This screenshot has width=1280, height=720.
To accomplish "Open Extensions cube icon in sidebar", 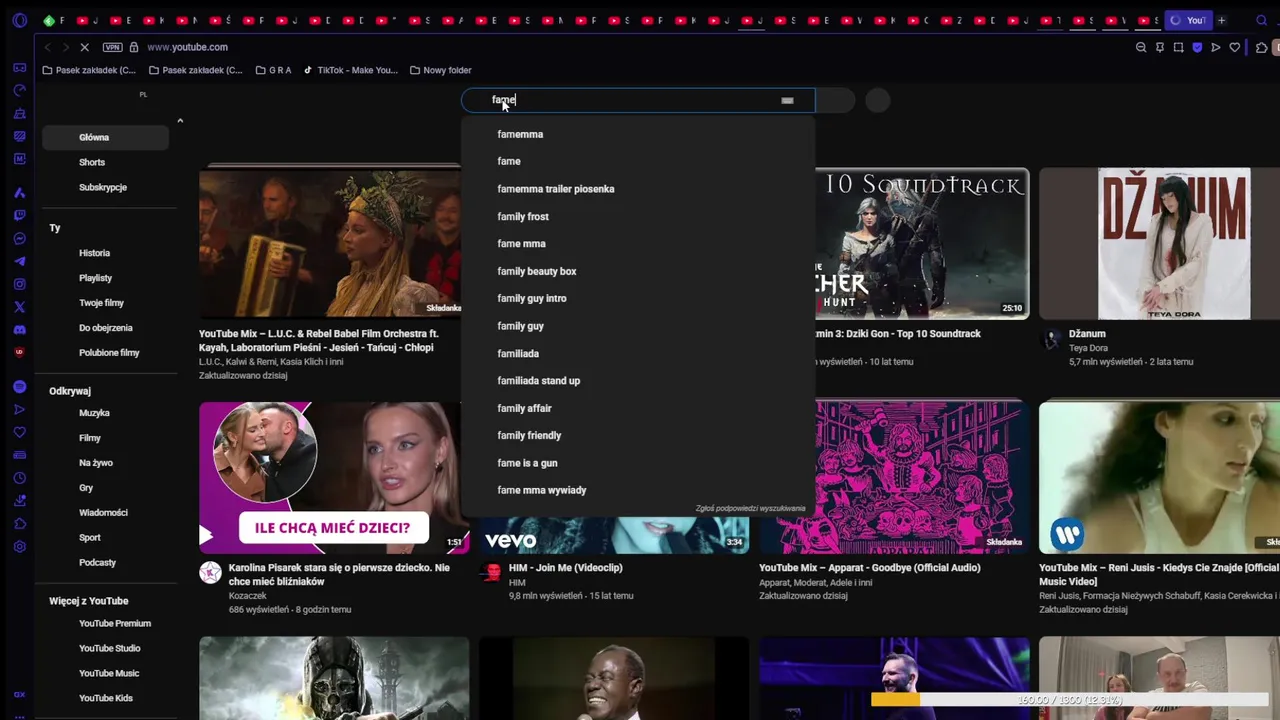I will point(20,524).
